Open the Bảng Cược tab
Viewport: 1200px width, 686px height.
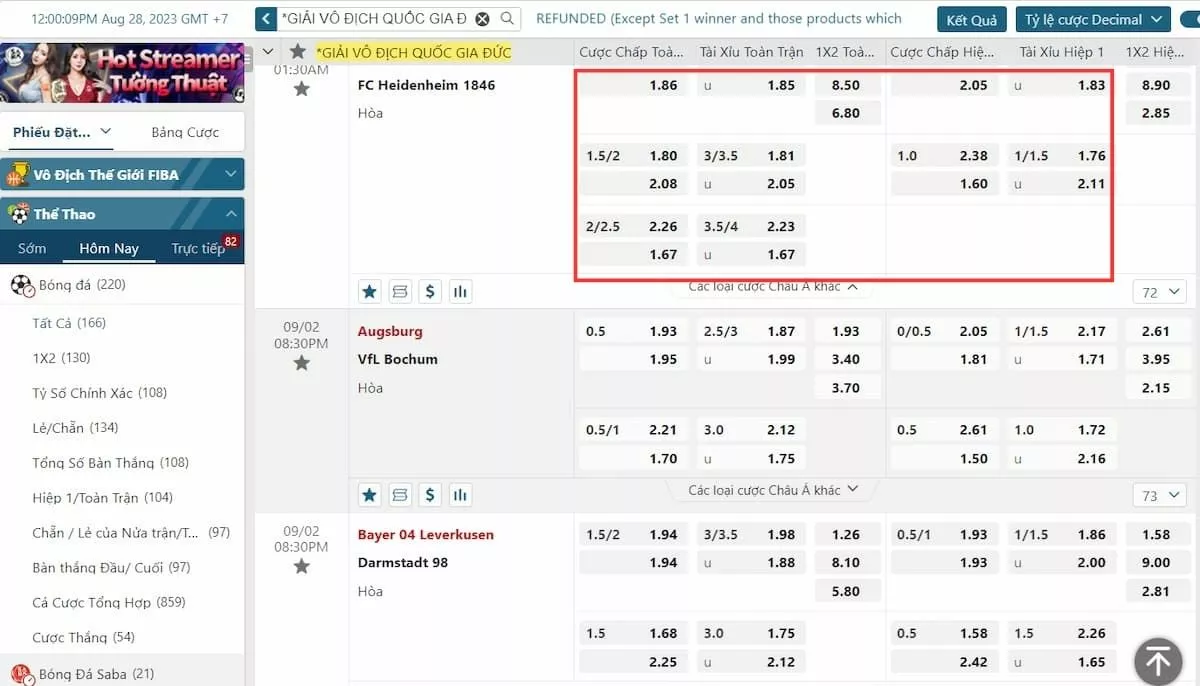pyautogui.click(x=185, y=132)
